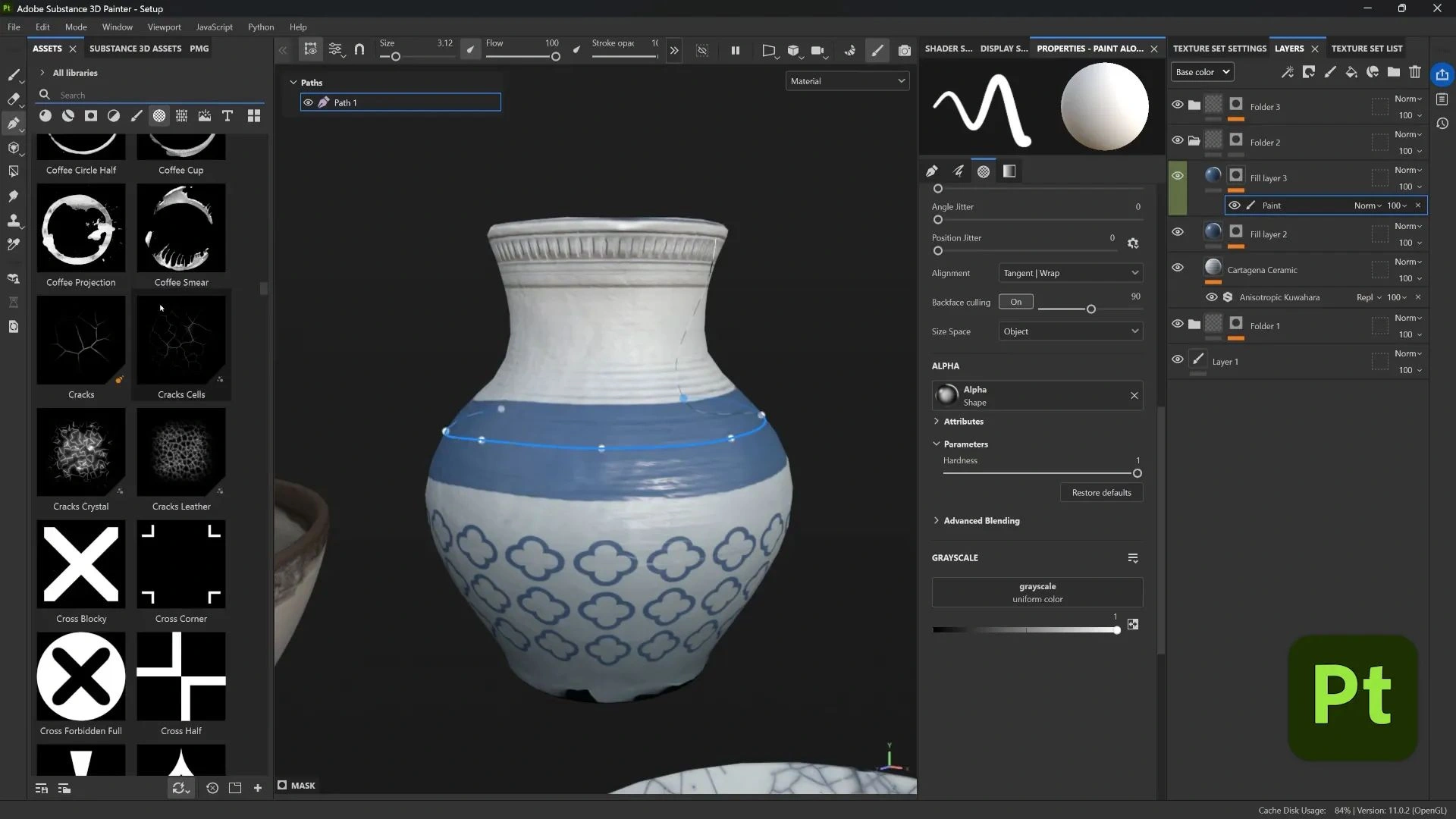Remove the Alpha Shape with X
Image resolution: width=1456 pixels, height=819 pixels.
(x=1134, y=395)
